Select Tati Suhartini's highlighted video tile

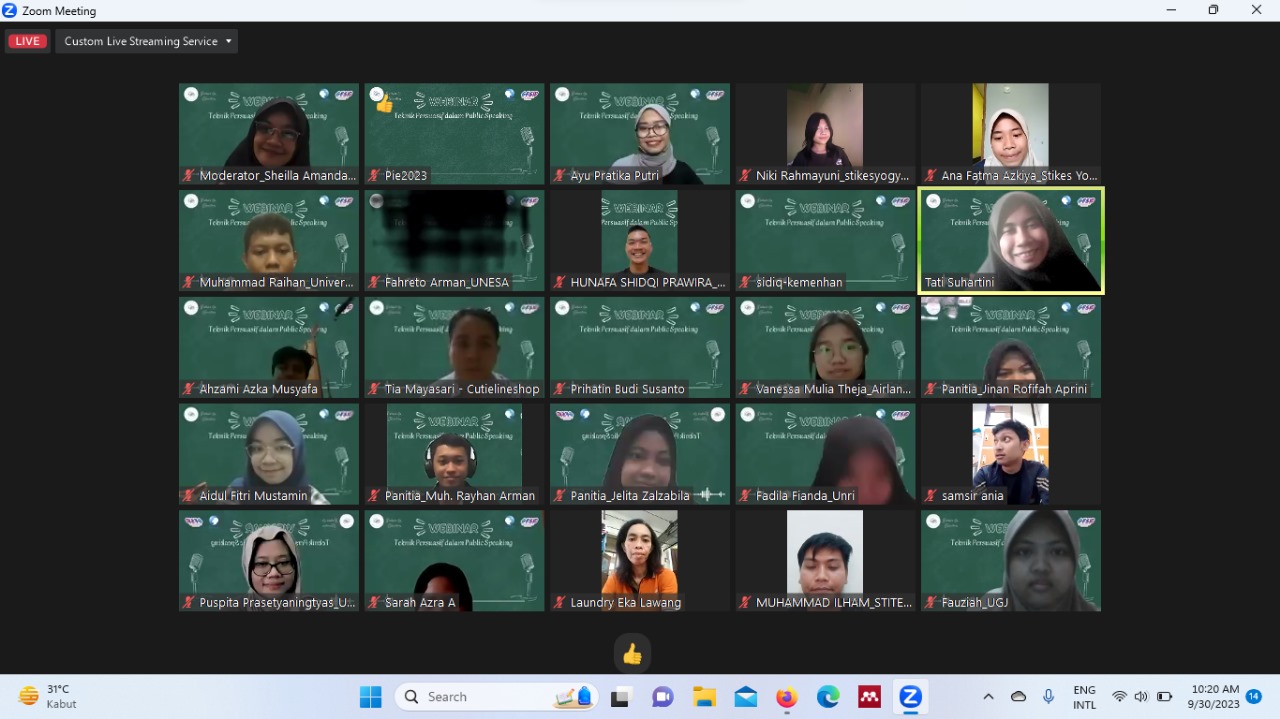(1010, 240)
